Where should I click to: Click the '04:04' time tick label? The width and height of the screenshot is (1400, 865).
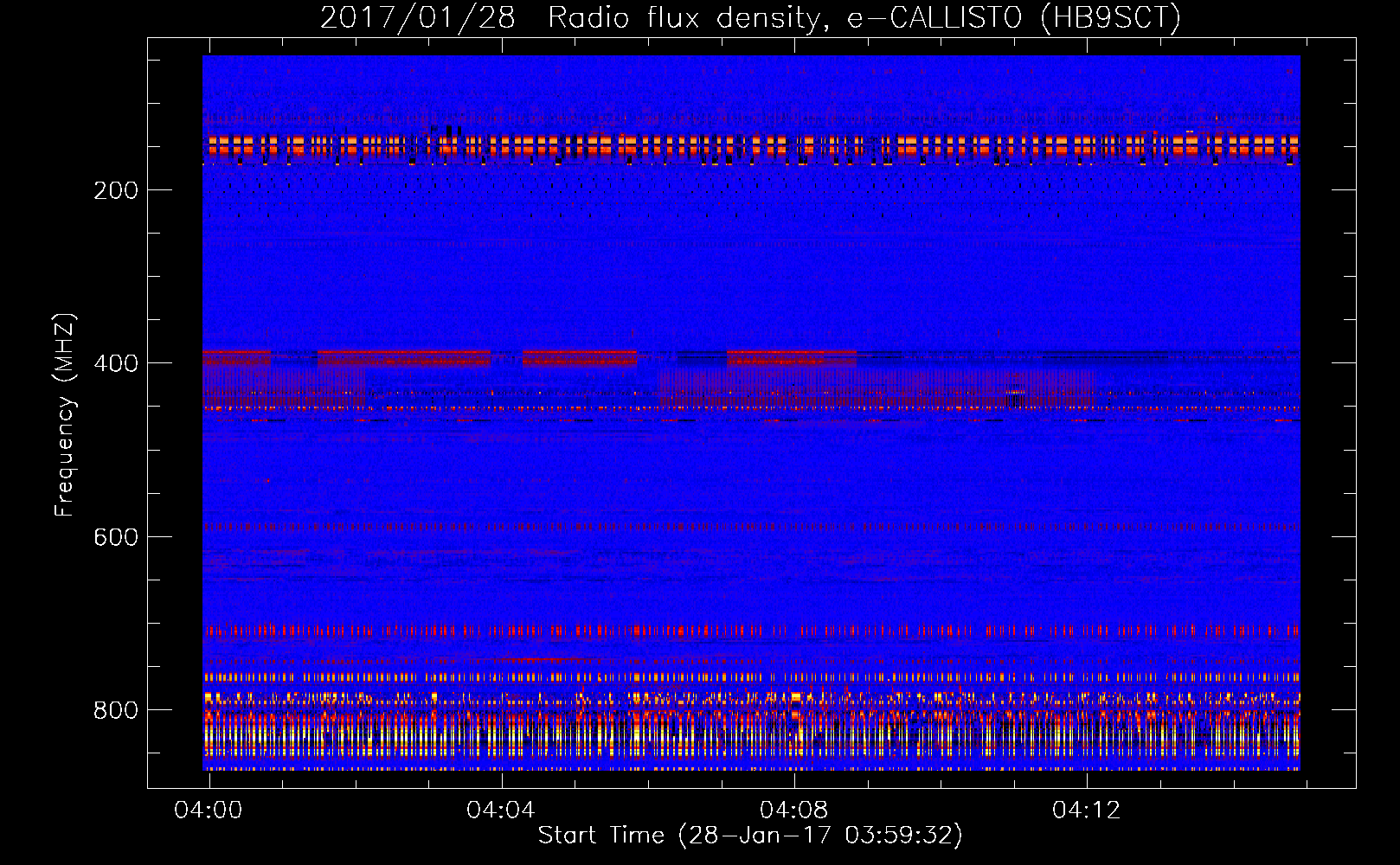click(501, 811)
